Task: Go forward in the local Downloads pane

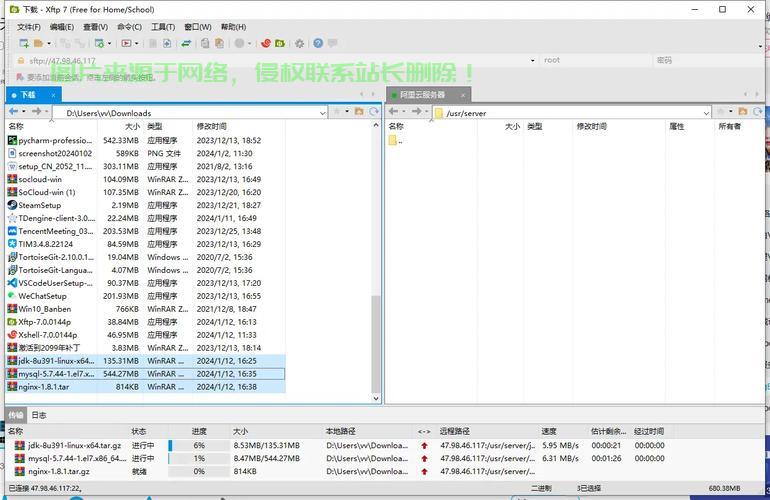Action: pyautogui.click(x=36, y=112)
